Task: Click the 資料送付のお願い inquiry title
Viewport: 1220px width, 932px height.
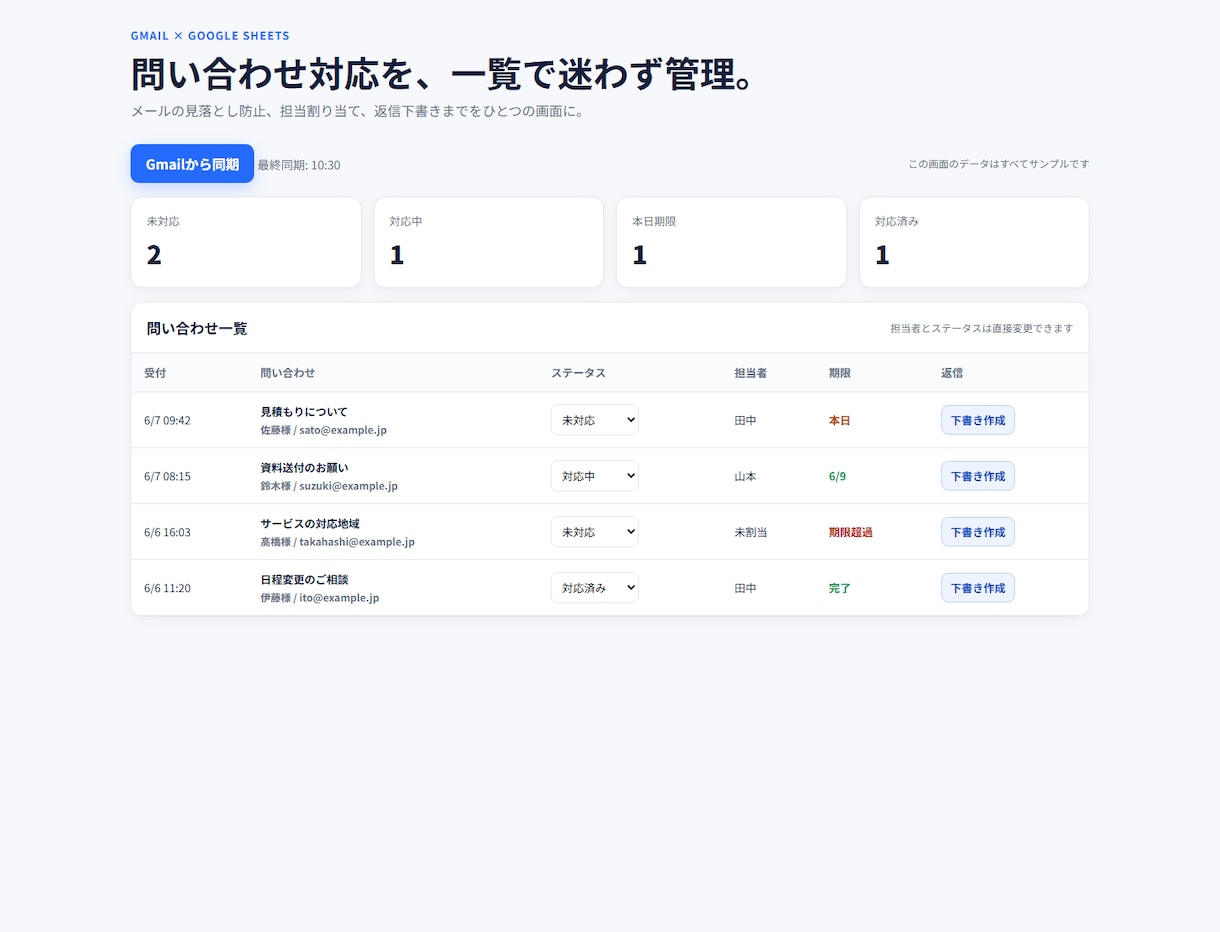Action: pos(304,467)
